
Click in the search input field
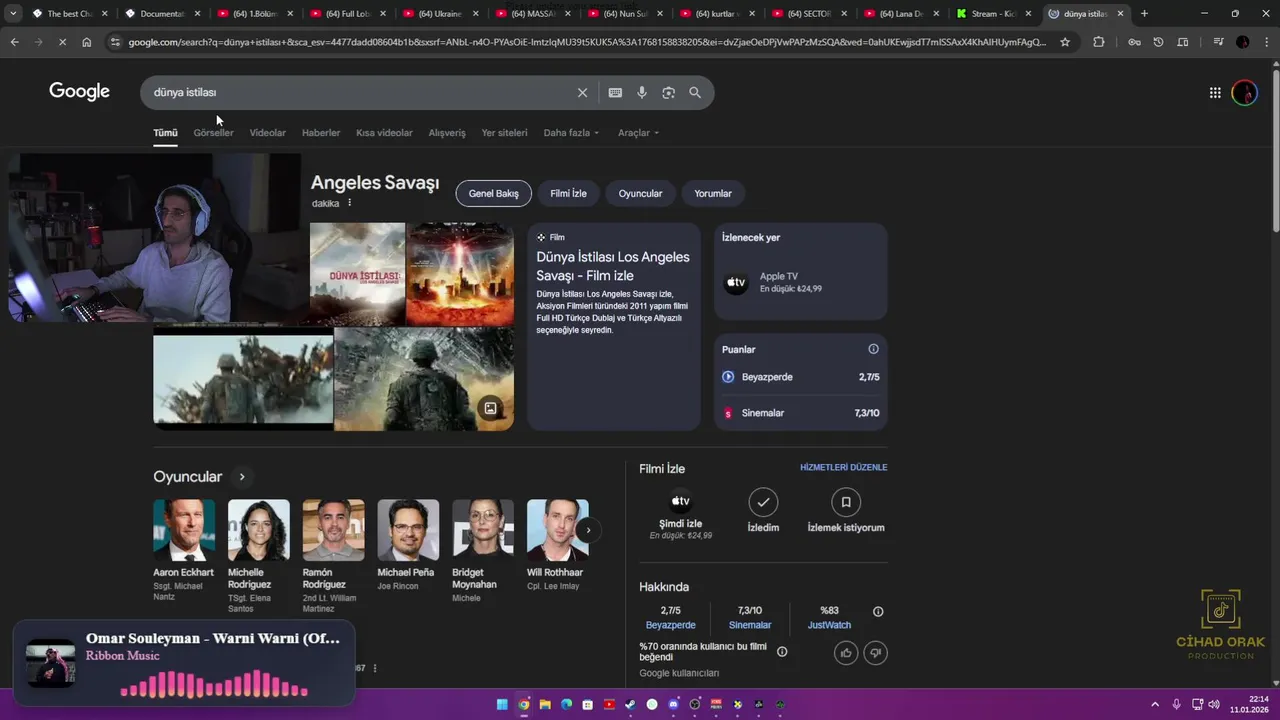pyautogui.click(x=360, y=92)
